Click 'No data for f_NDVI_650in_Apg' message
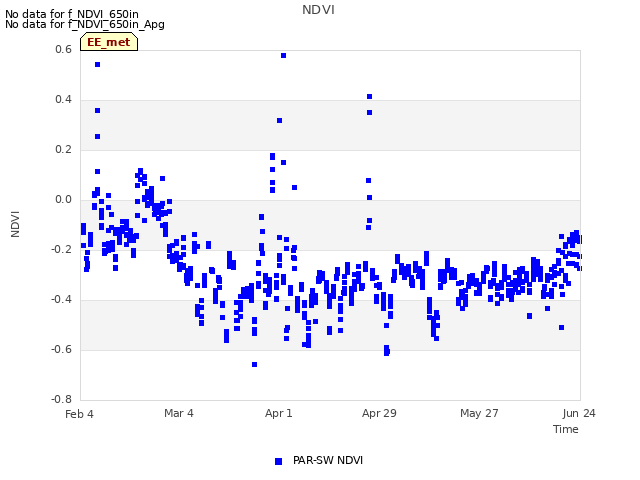 (85, 24)
